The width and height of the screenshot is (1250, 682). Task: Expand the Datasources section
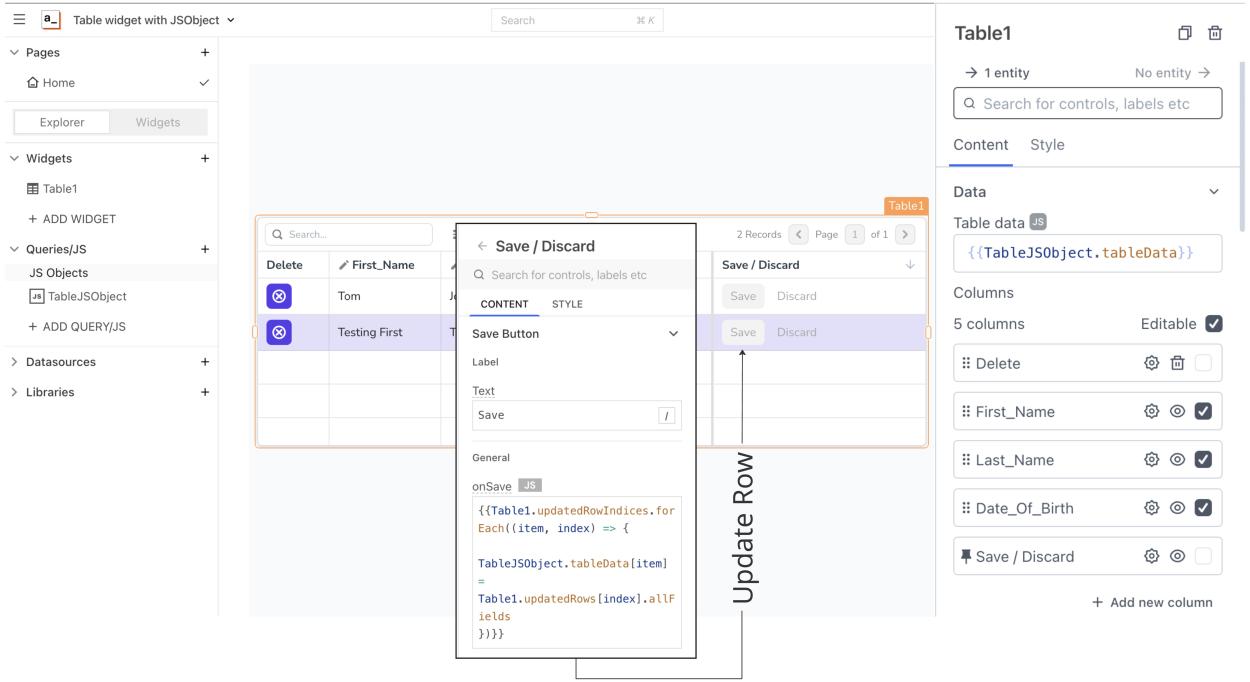pyautogui.click(x=14, y=362)
